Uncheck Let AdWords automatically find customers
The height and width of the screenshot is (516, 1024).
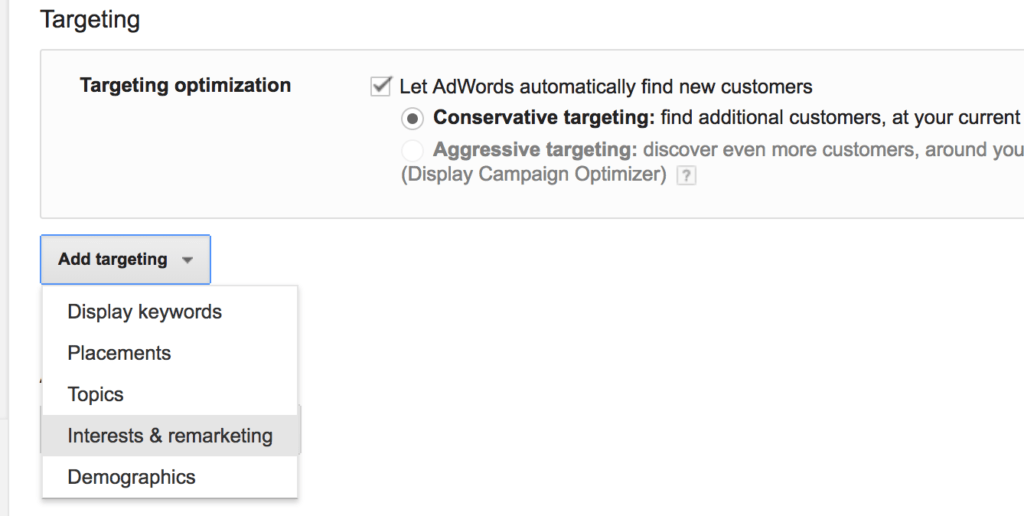[x=380, y=86]
